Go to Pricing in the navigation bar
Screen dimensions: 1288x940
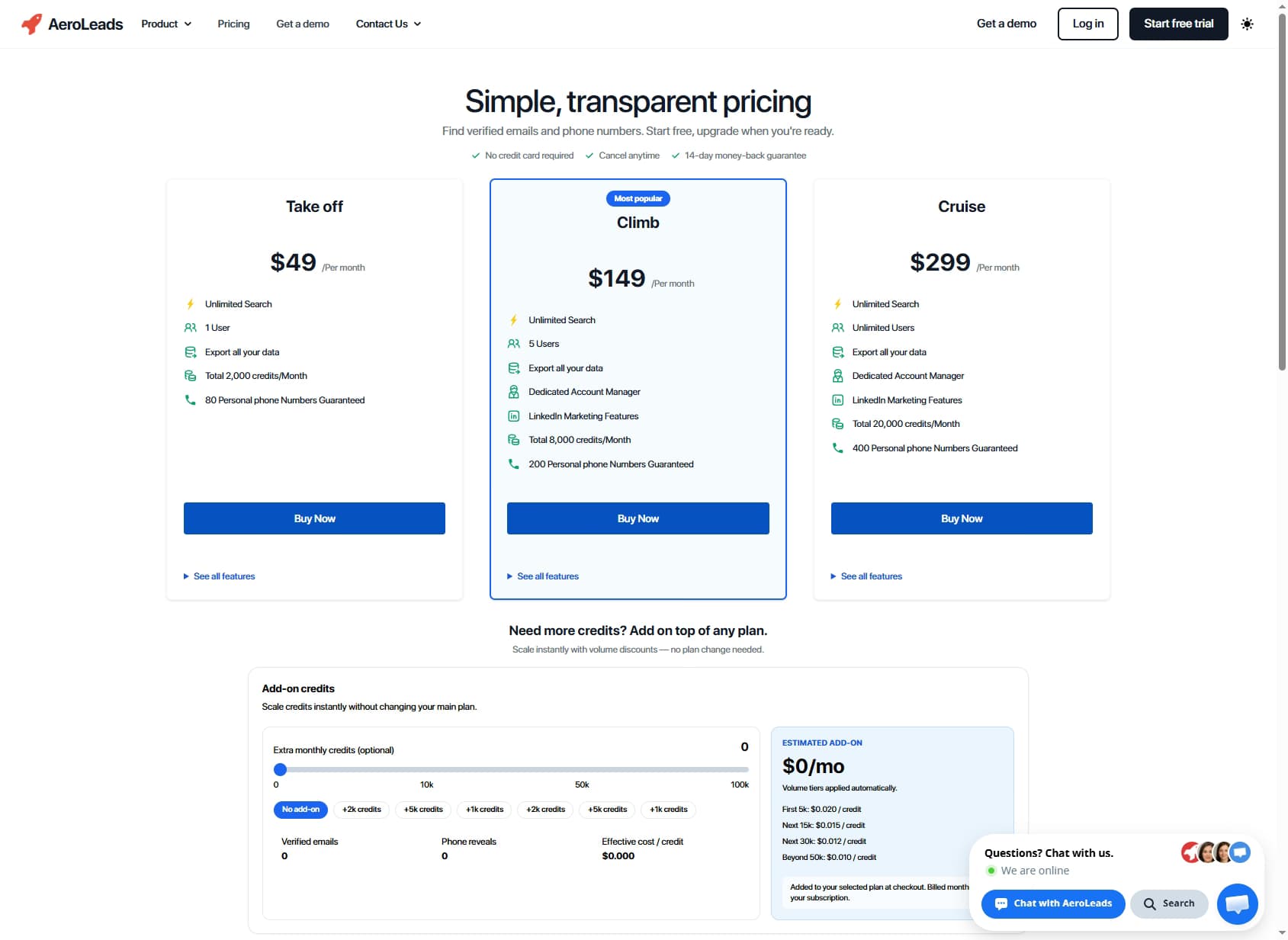click(x=233, y=24)
